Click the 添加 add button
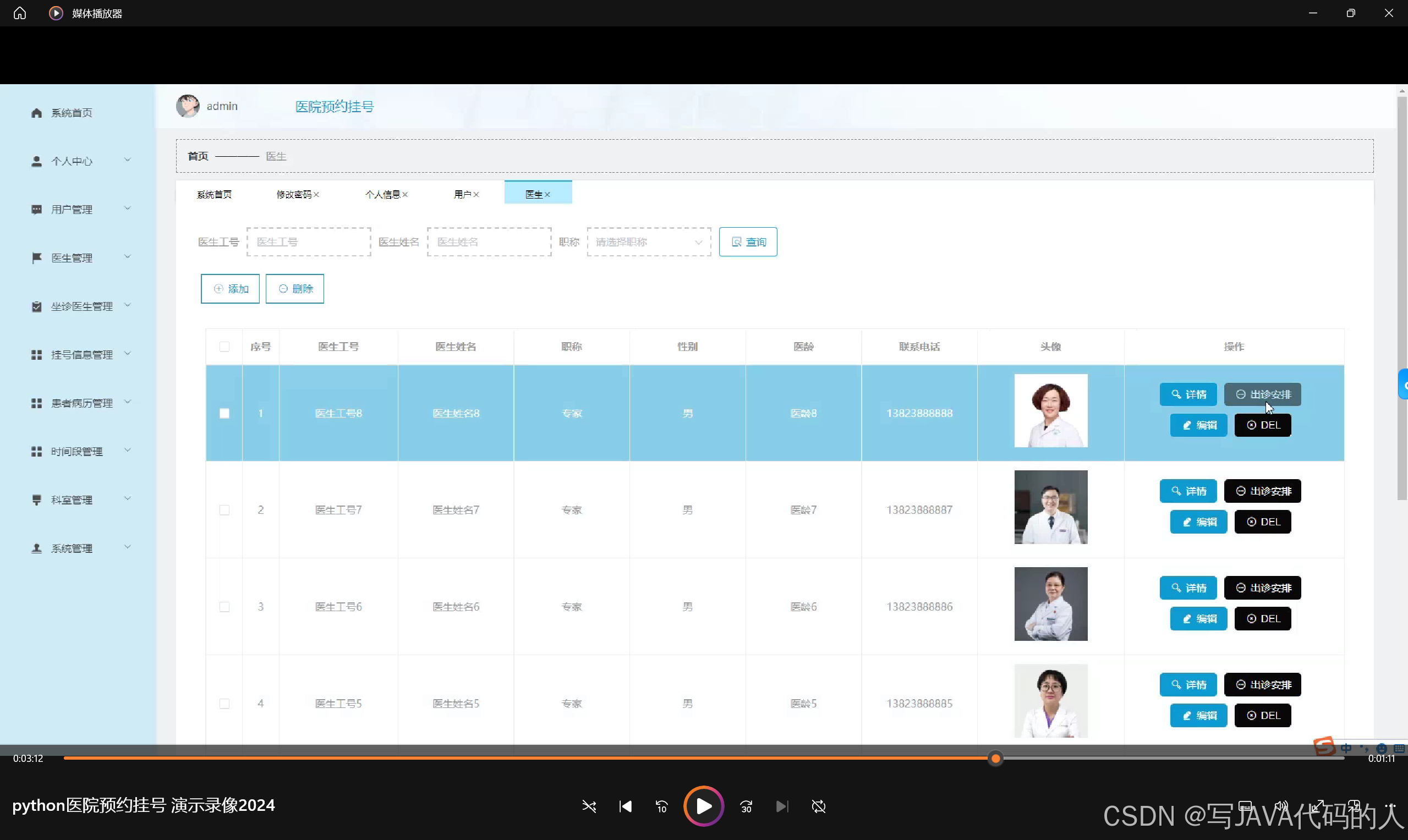The image size is (1408, 840). (x=230, y=289)
